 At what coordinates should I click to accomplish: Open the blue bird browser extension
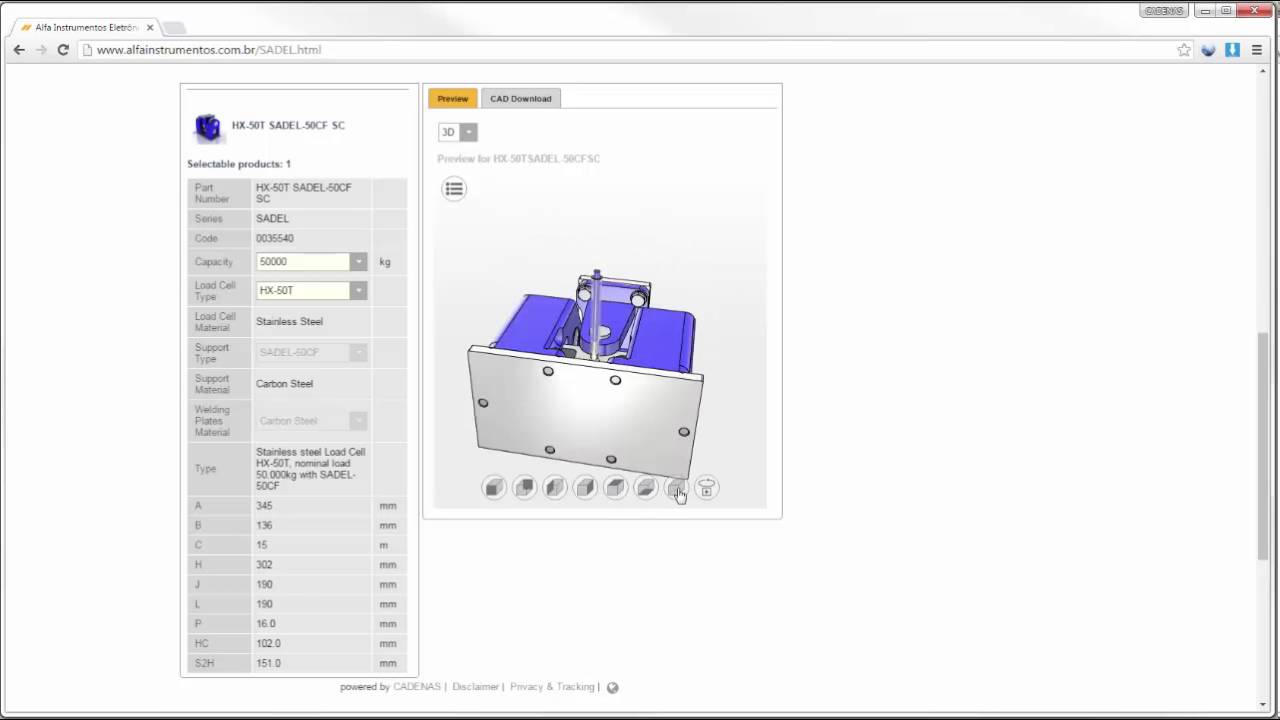(x=1208, y=49)
